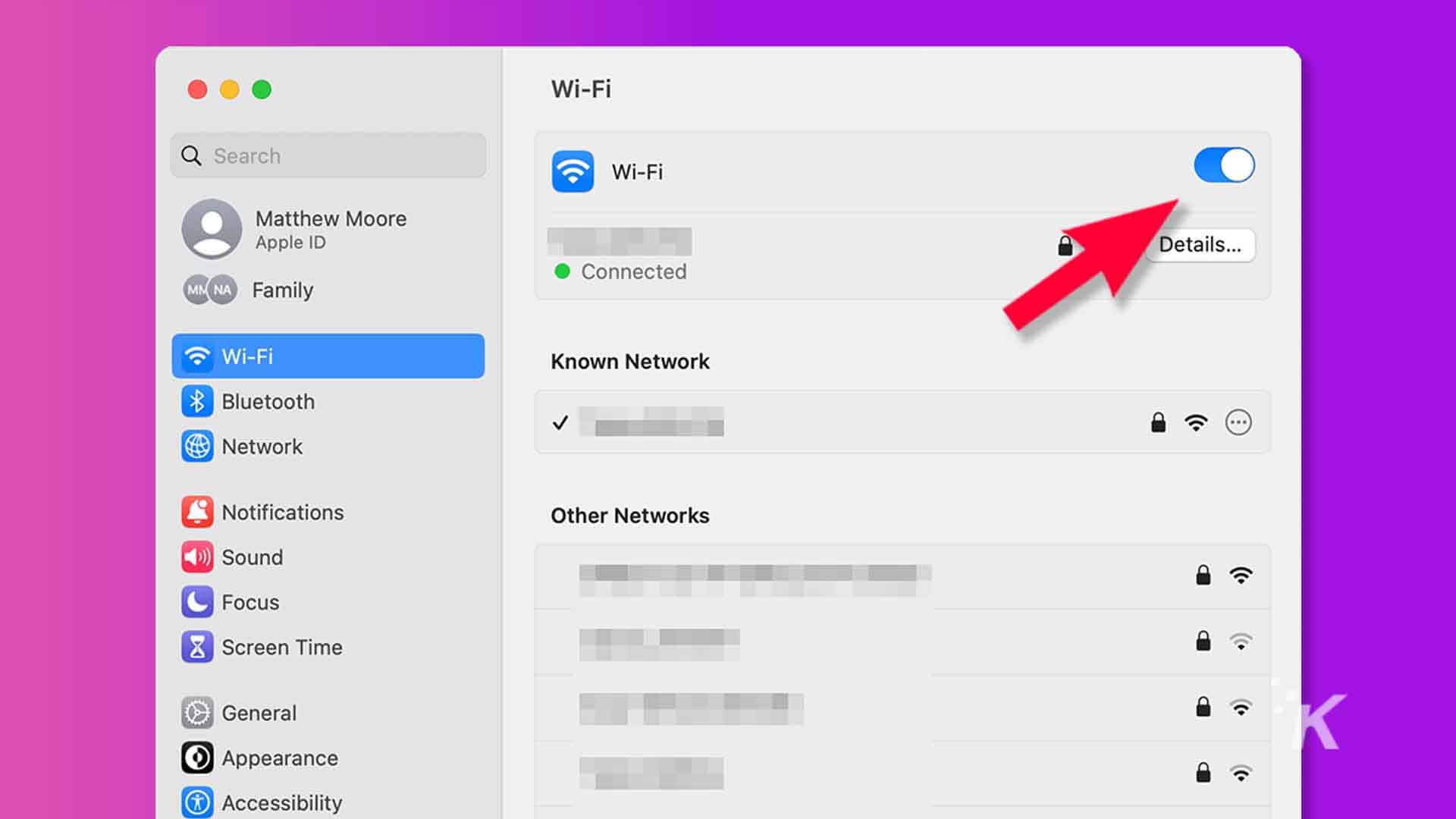The height and width of the screenshot is (819, 1456).
Task: Click the Details button for connected network
Action: click(x=1200, y=245)
